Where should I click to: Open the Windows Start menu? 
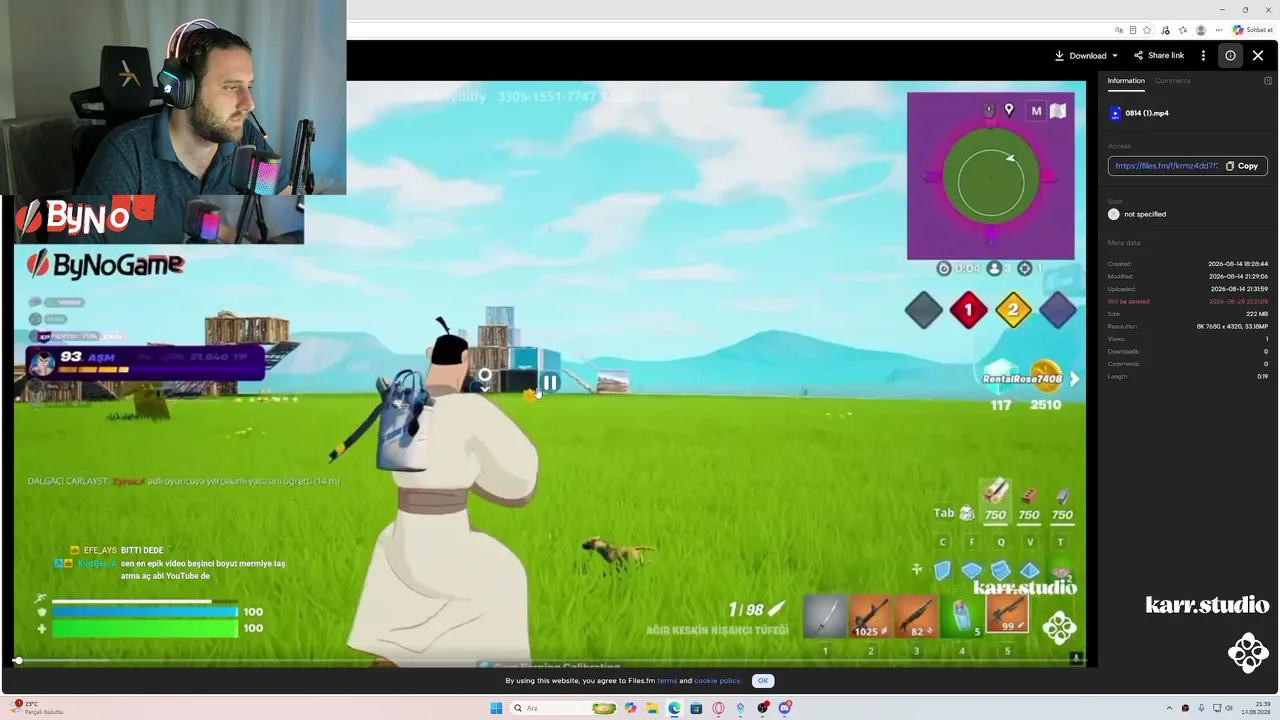tap(496, 708)
